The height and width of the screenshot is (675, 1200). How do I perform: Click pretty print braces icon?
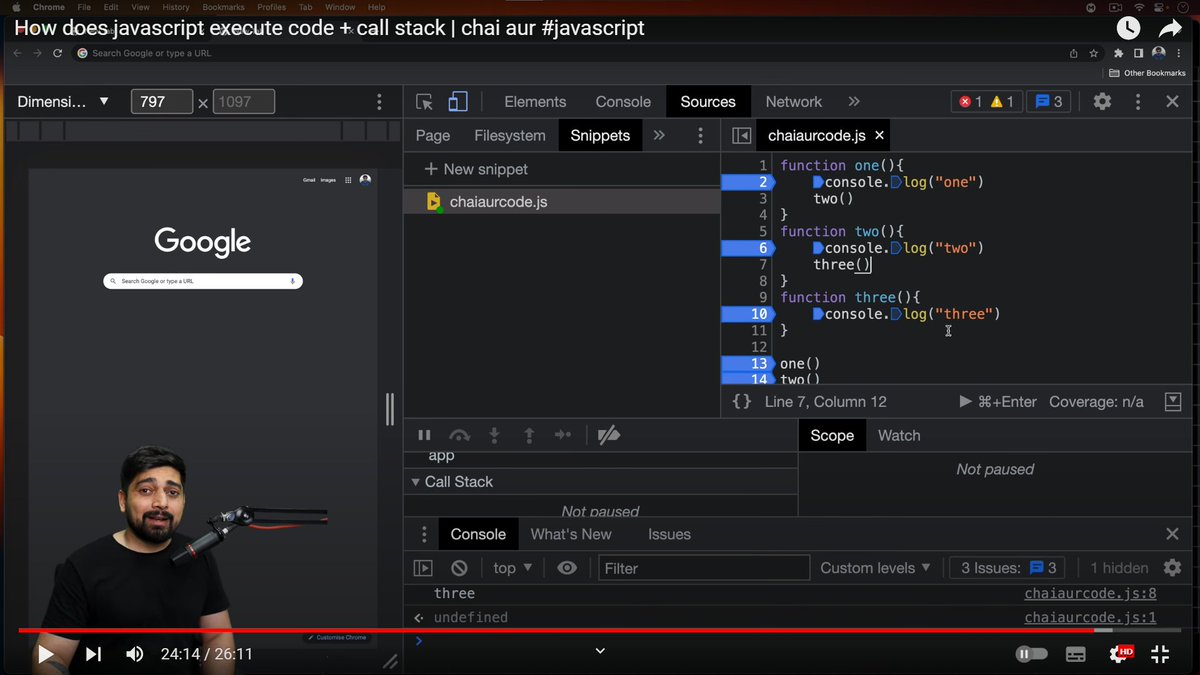(x=742, y=402)
